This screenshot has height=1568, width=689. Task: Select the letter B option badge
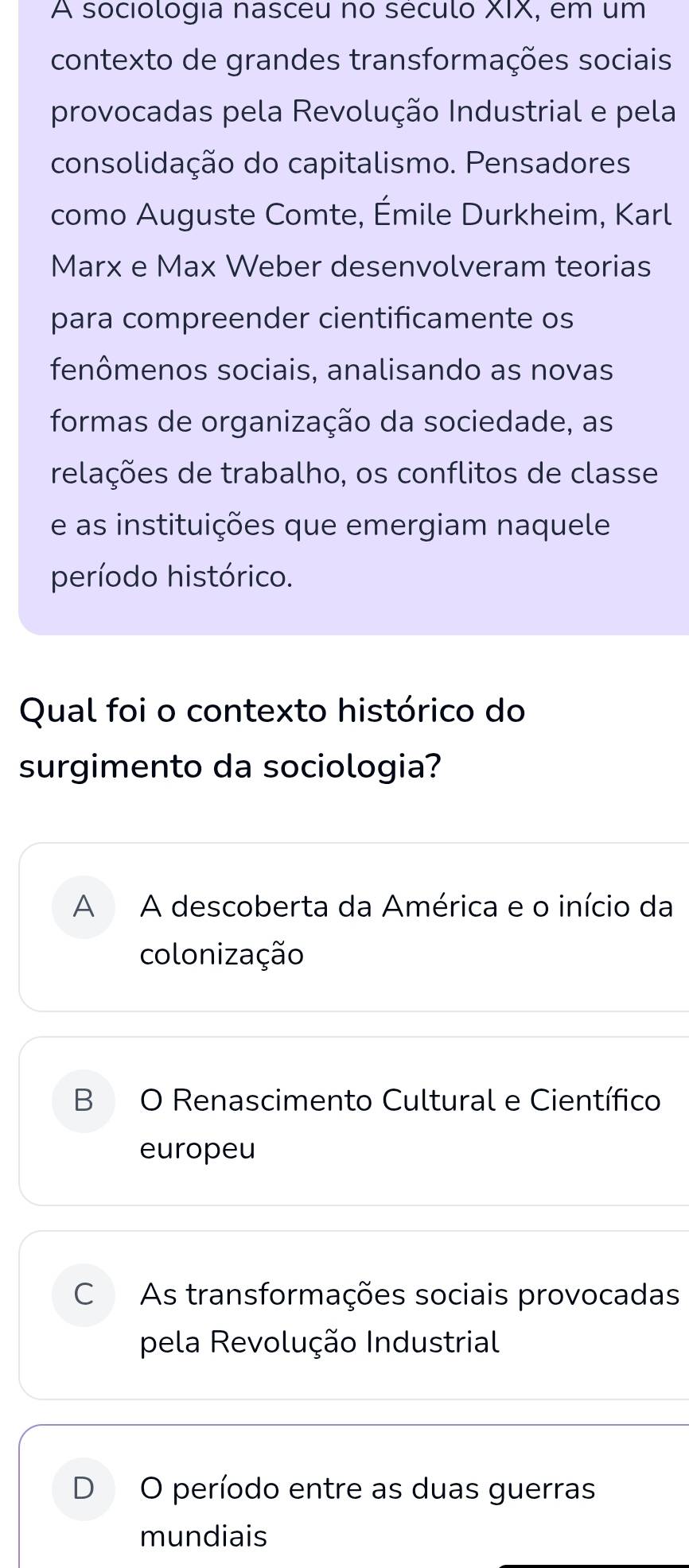(84, 1101)
